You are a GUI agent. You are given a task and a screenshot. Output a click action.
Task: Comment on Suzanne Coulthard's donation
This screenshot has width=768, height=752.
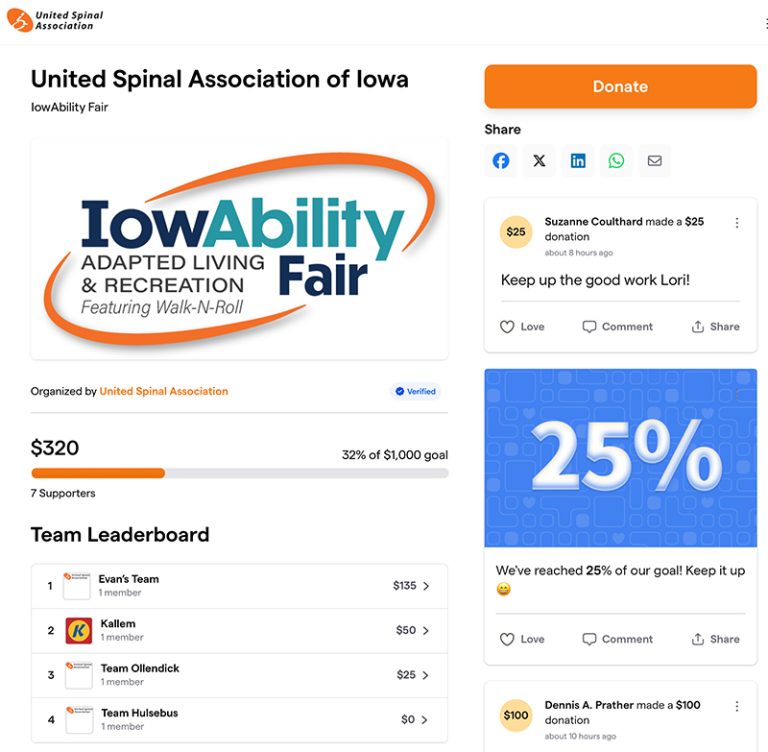(x=617, y=327)
